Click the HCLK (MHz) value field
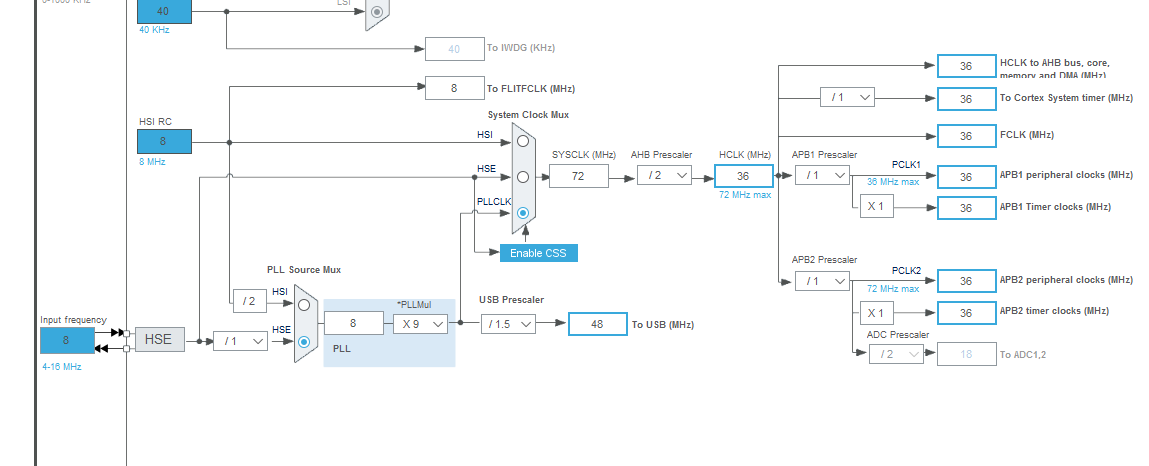This screenshot has height=466, width=1149. (744, 176)
